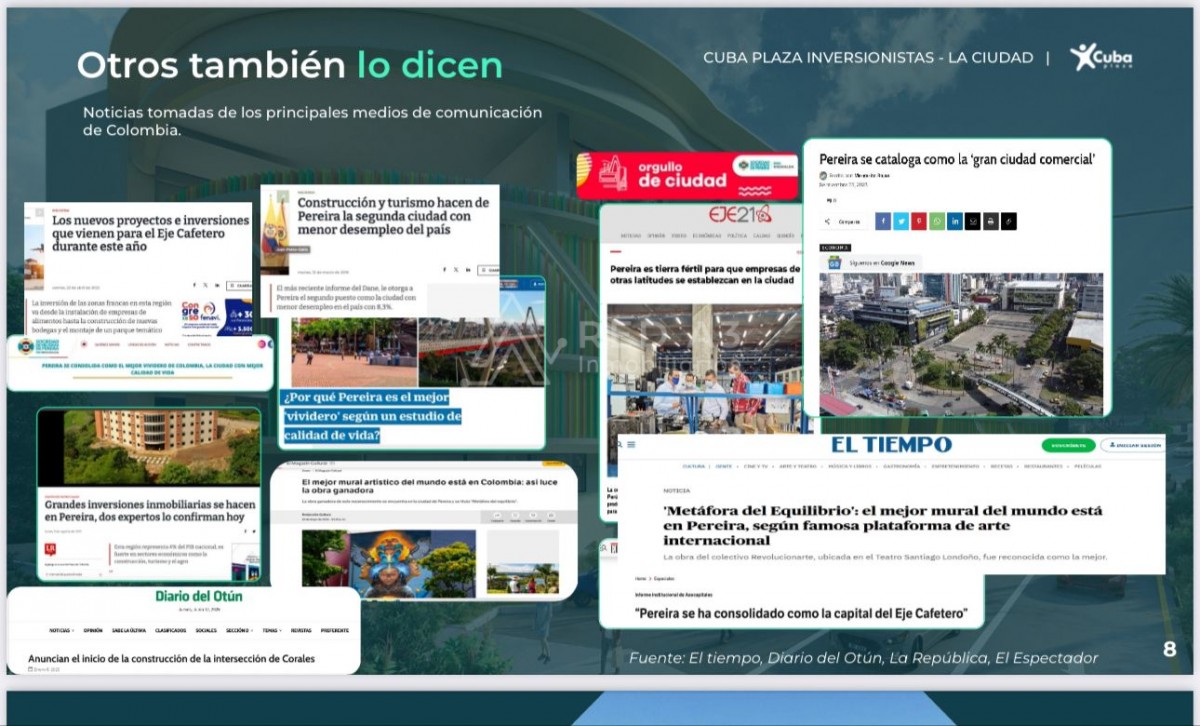Click the aerial city photo in the Pereira article
This screenshot has width=1200, height=726.
coord(961,344)
